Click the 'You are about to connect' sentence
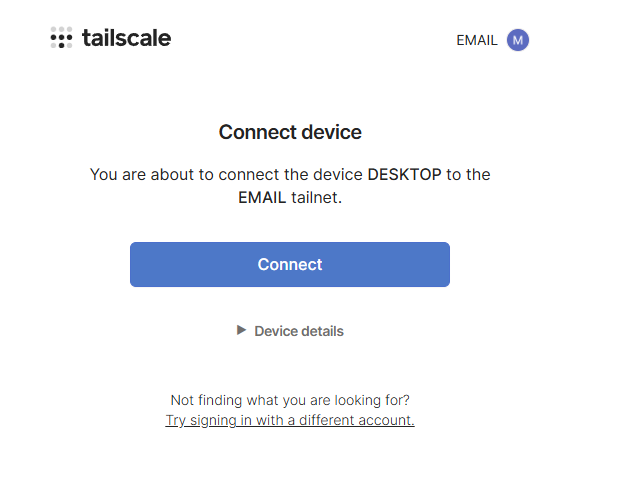Screen dimensions: 642x490 click(x=200, y=175)
